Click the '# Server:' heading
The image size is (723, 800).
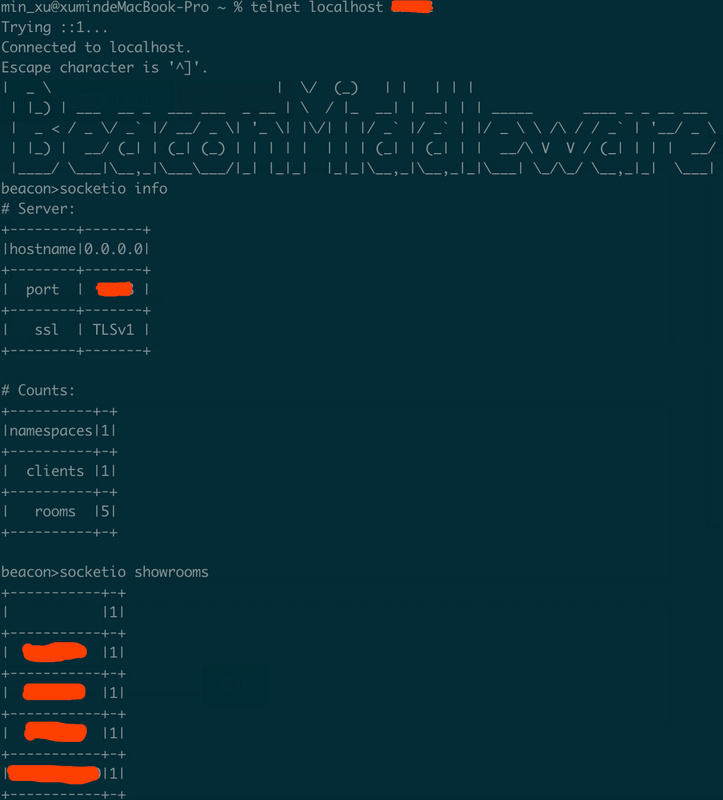38,209
